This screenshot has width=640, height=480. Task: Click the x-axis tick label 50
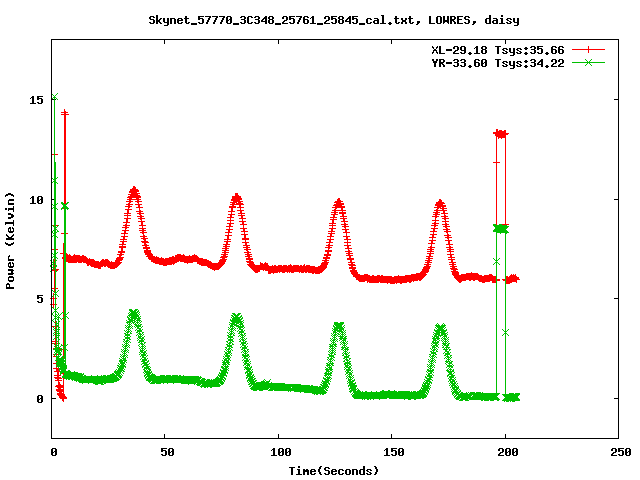[167, 452]
